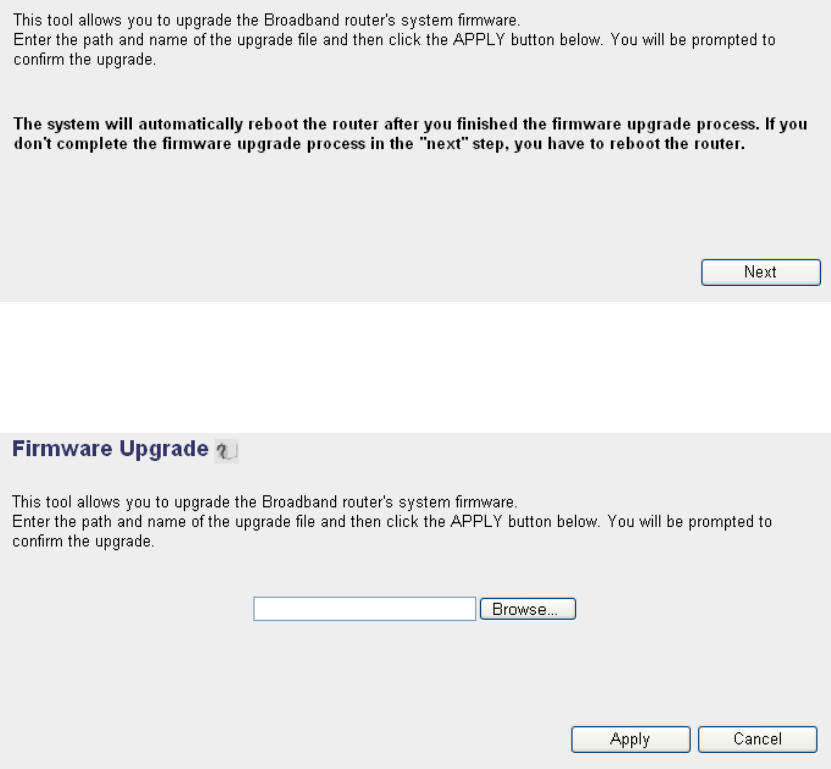Click "Broadband router's" text under Firmware Upgrade heading
Viewport: 831px width, 769px height.
coord(328,502)
